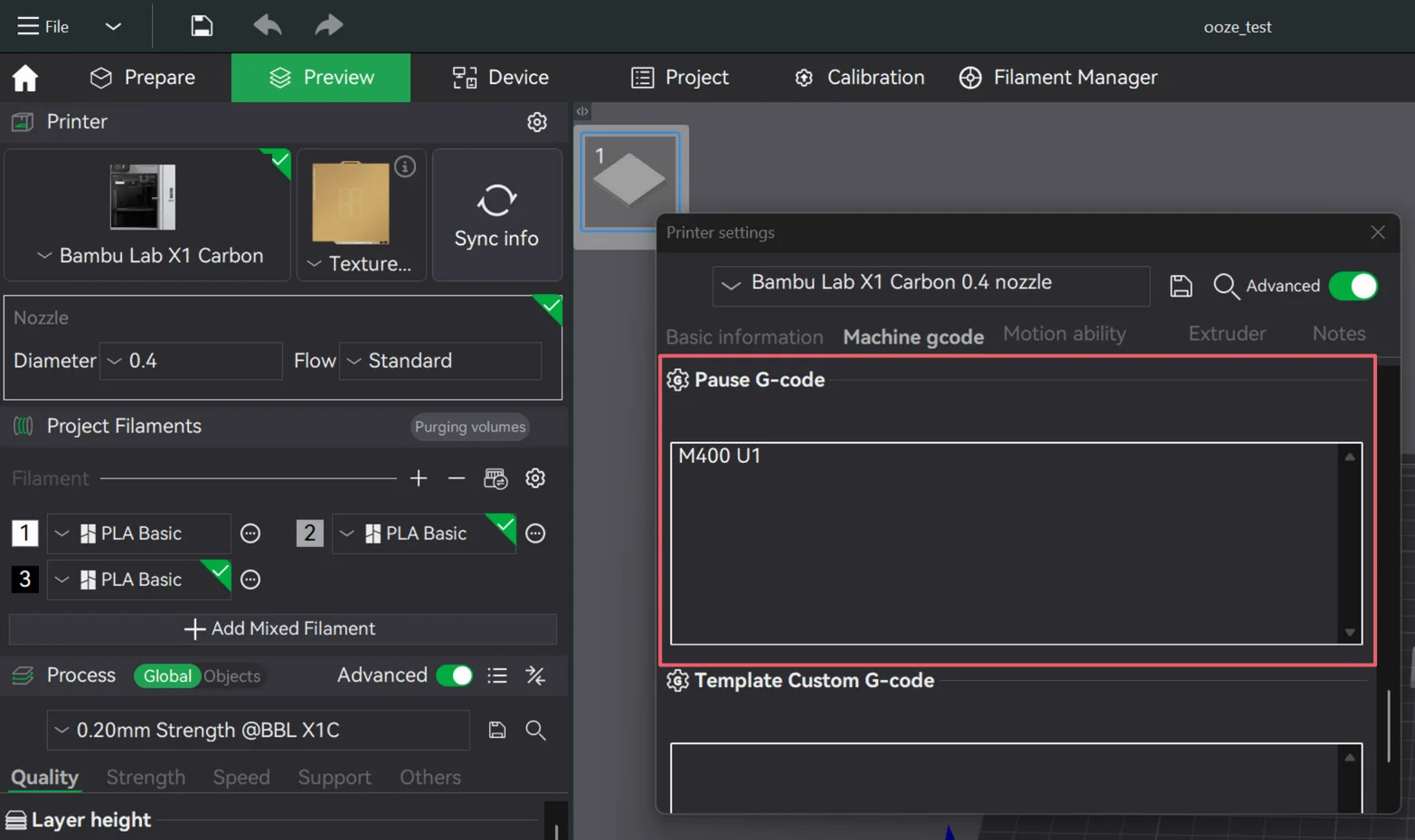The height and width of the screenshot is (840, 1415).
Task: Open the Project tab
Action: (x=680, y=78)
